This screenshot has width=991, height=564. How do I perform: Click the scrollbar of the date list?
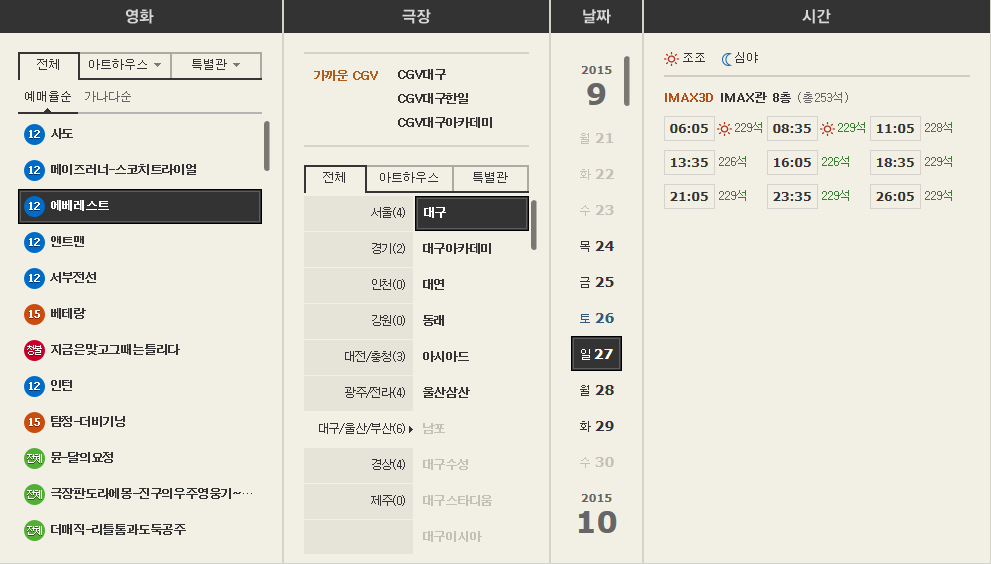pos(627,81)
